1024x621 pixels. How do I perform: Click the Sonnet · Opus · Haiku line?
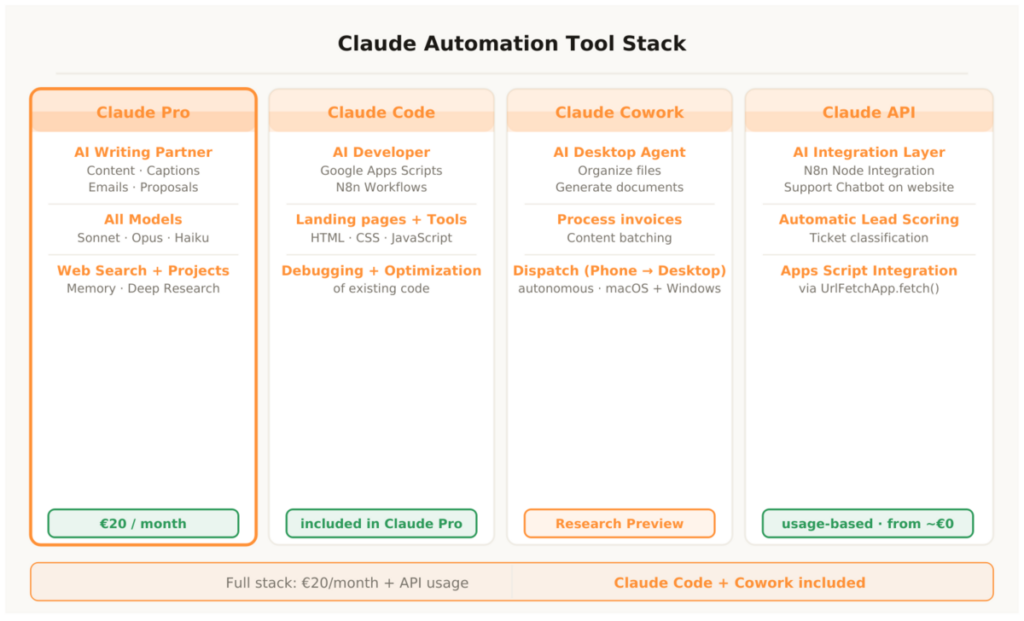tap(143, 238)
